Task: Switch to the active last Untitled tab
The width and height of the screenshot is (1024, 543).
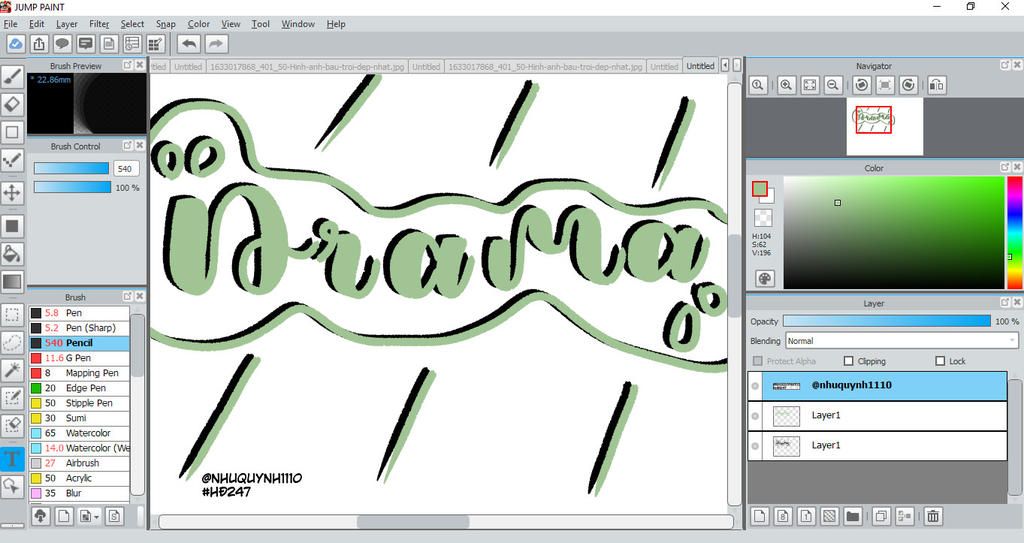Action: [700, 66]
